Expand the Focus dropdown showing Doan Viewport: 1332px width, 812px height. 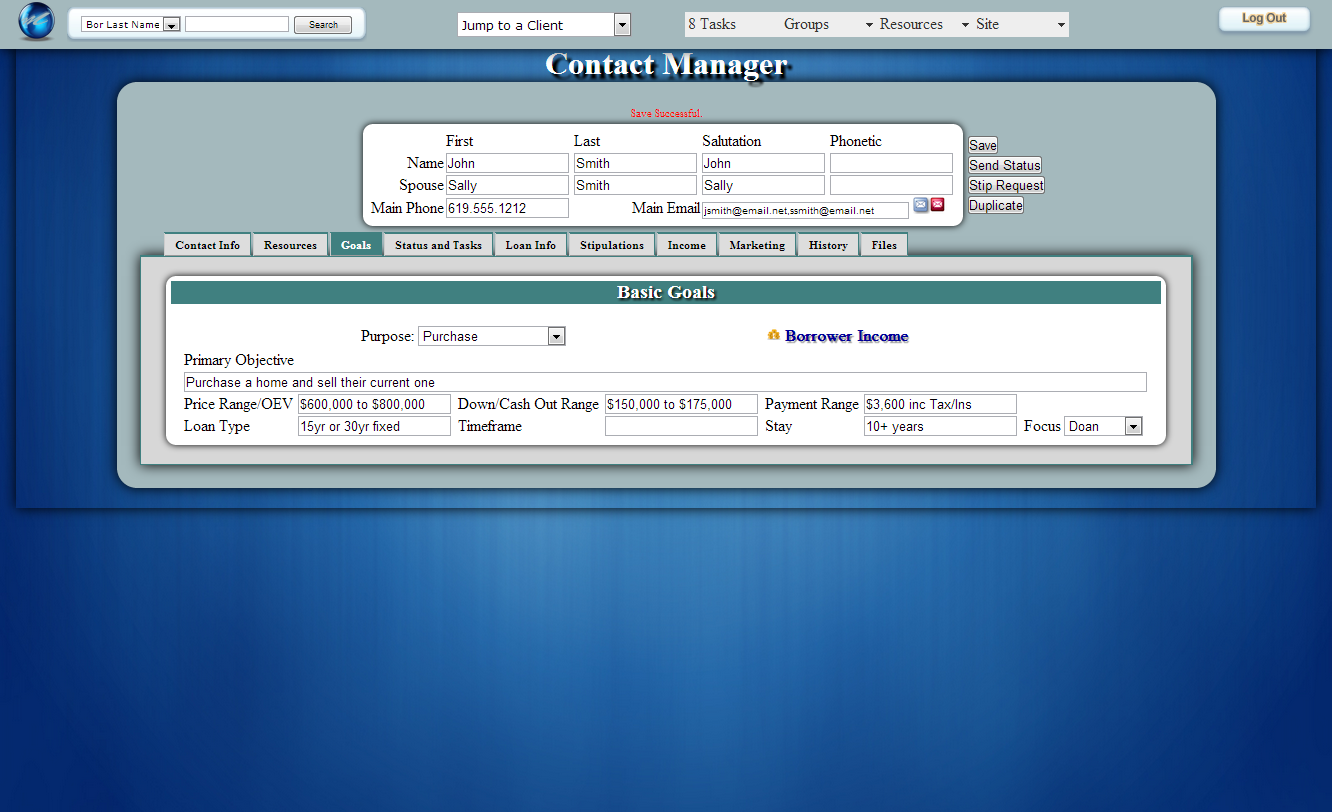pos(1102,427)
